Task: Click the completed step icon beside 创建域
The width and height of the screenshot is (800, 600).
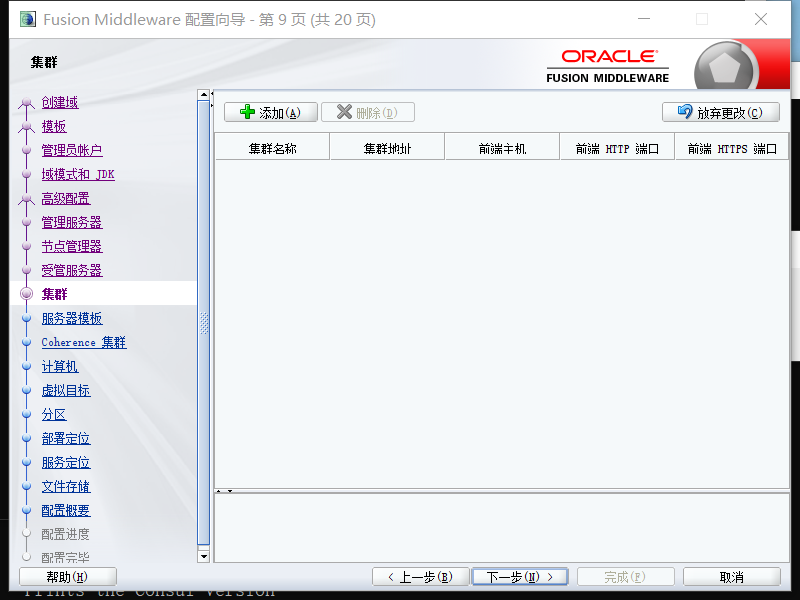Action: click(x=24, y=102)
